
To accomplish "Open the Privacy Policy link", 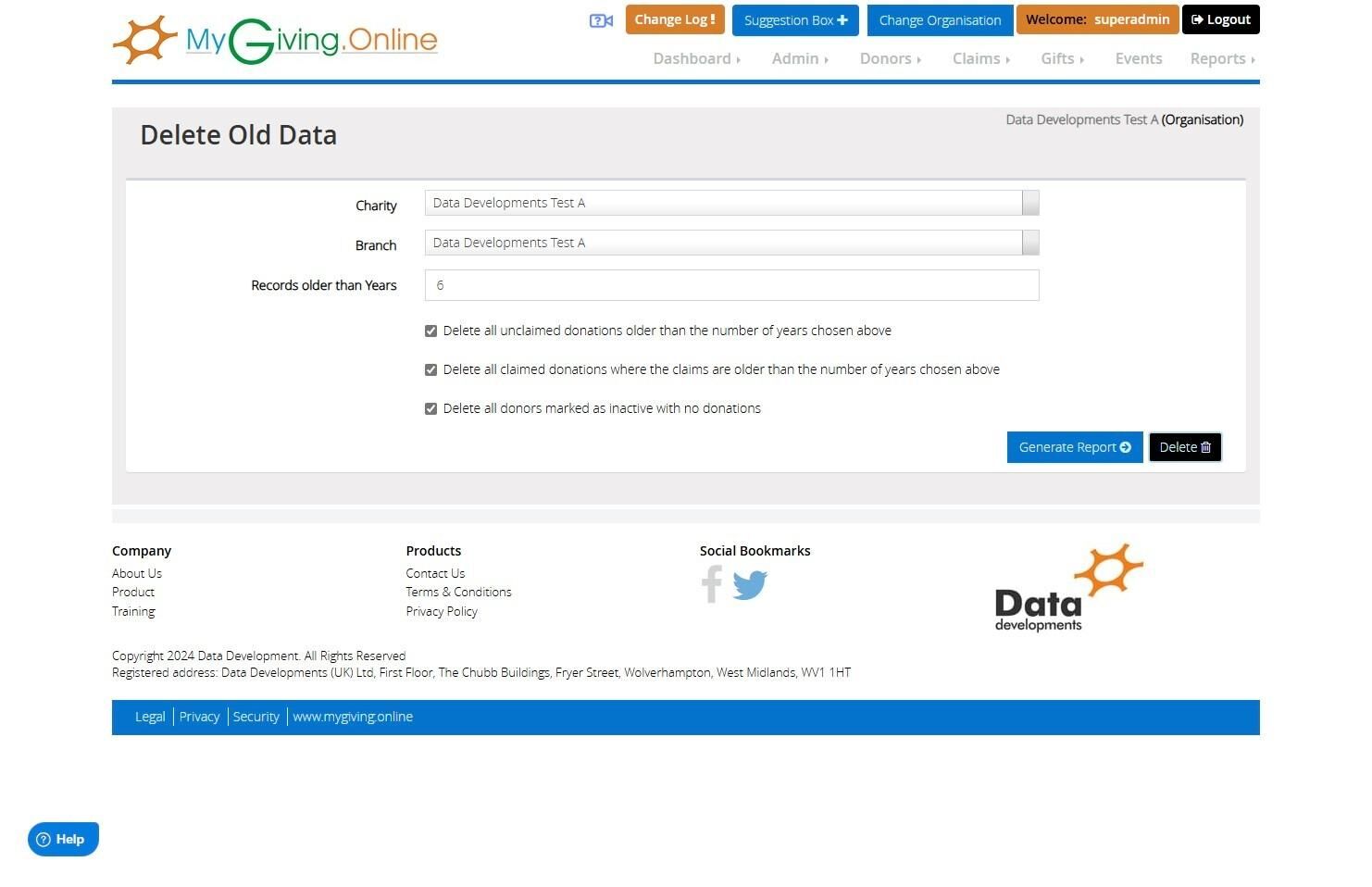I will [x=442, y=611].
